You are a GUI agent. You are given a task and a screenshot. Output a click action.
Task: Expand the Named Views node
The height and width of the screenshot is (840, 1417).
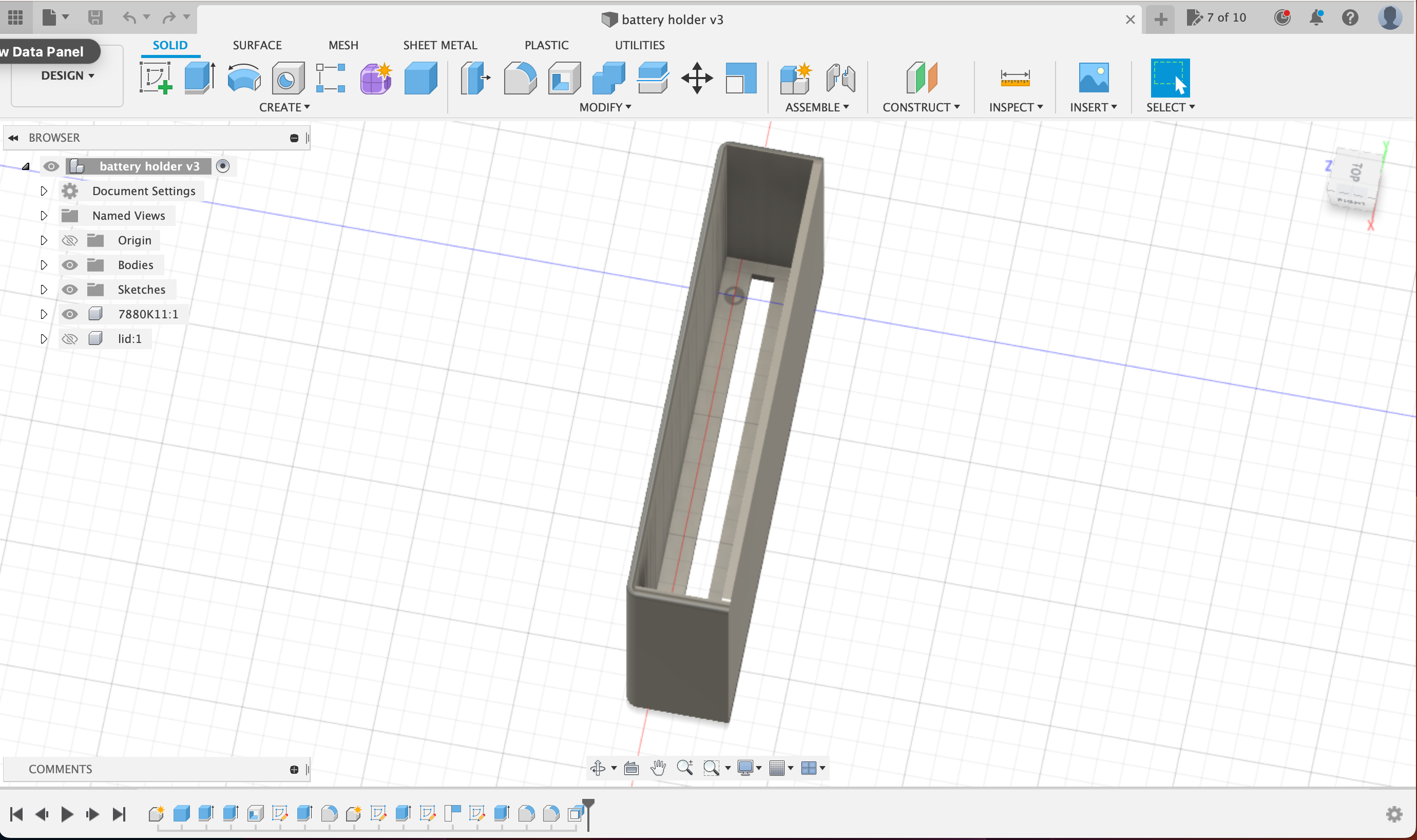[x=44, y=215]
